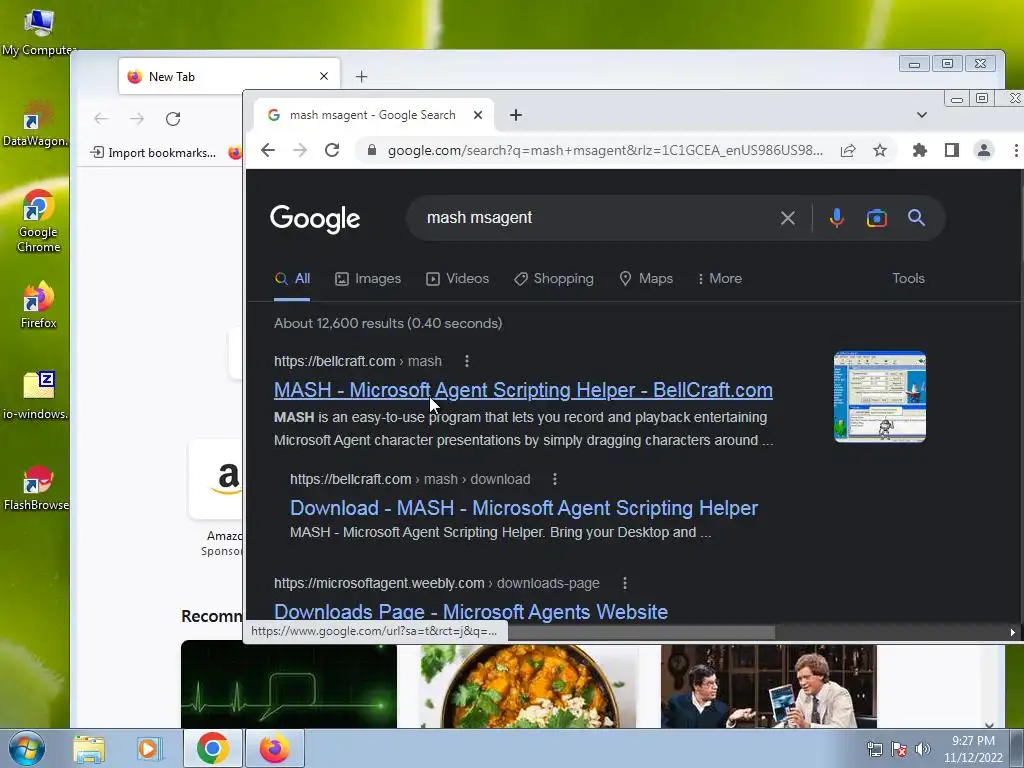Image resolution: width=1024 pixels, height=768 pixels.
Task: Open Windows Explorer from the taskbar
Action: pos(89,749)
